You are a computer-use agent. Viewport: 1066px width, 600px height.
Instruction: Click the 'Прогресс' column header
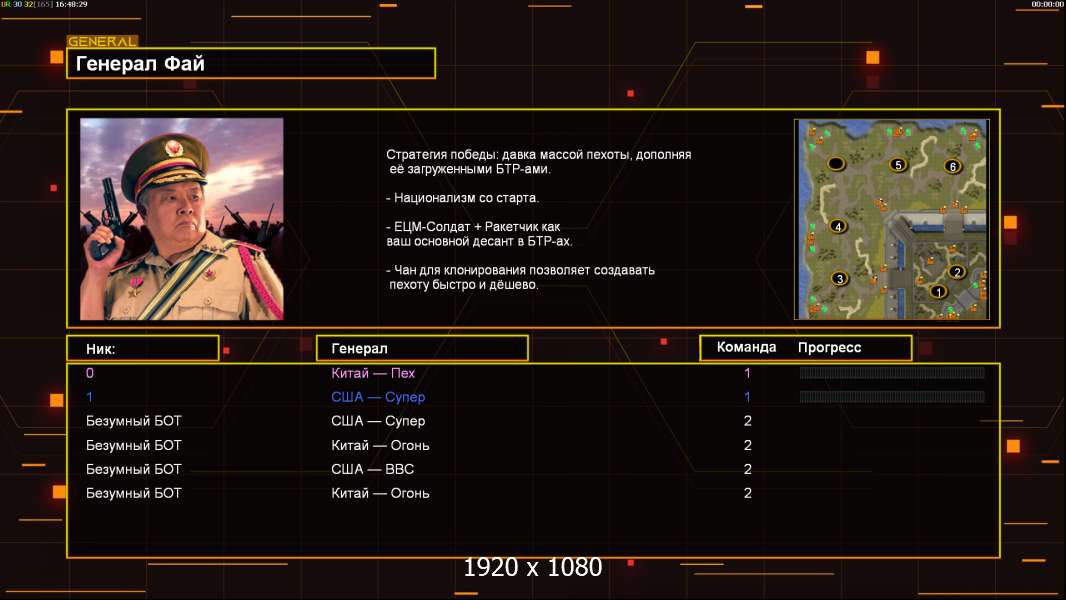[829, 347]
